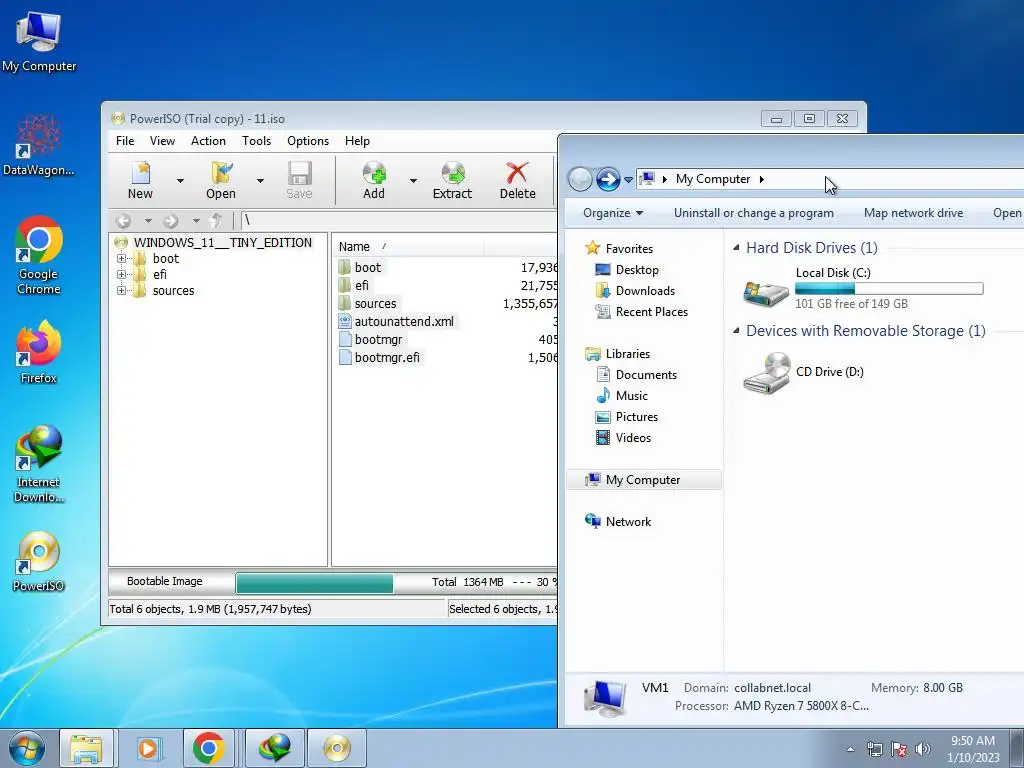Click the grayed Save icon in PowerISO
This screenshot has height=768, width=1024.
299,180
